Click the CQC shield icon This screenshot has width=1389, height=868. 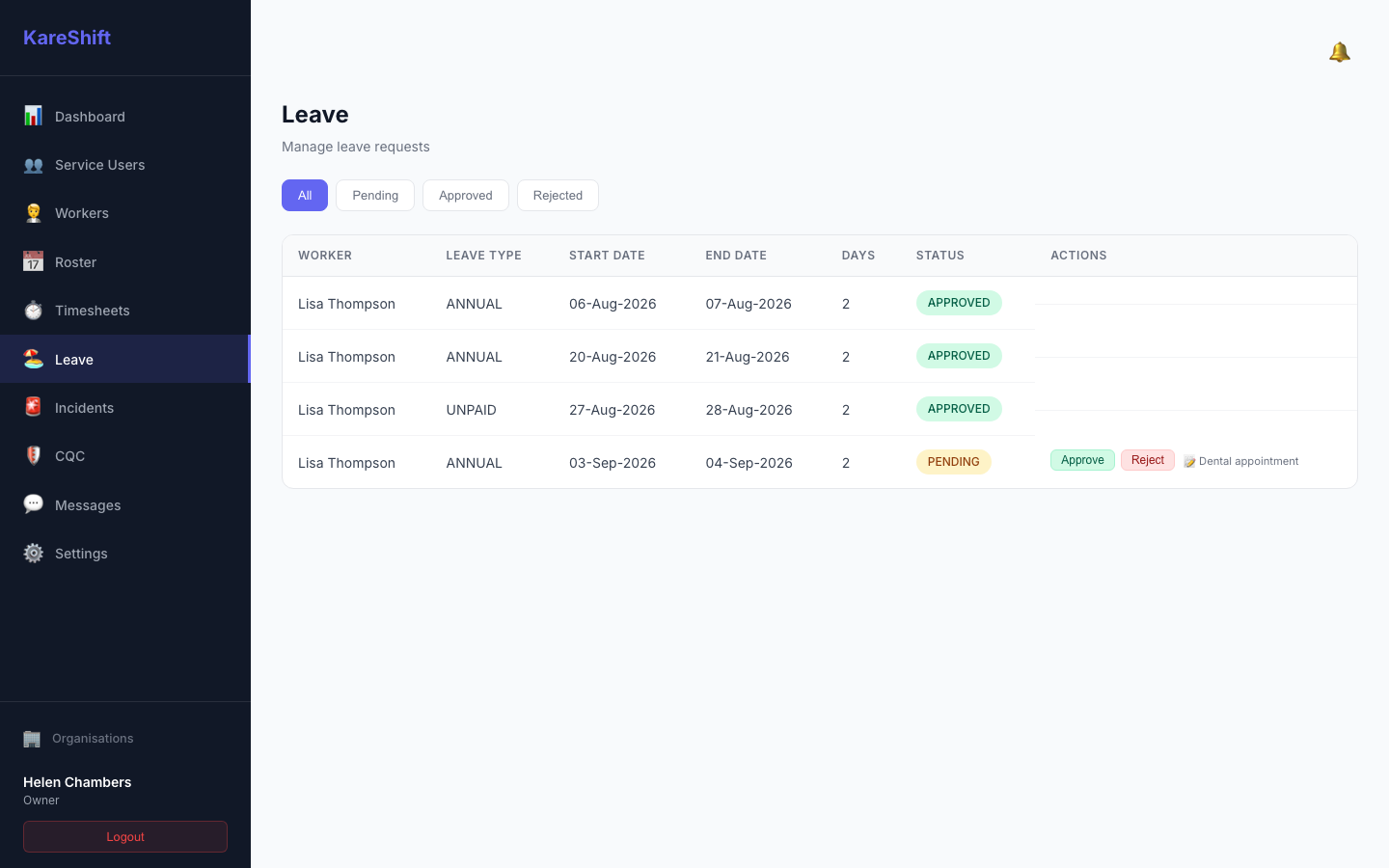[34, 455]
